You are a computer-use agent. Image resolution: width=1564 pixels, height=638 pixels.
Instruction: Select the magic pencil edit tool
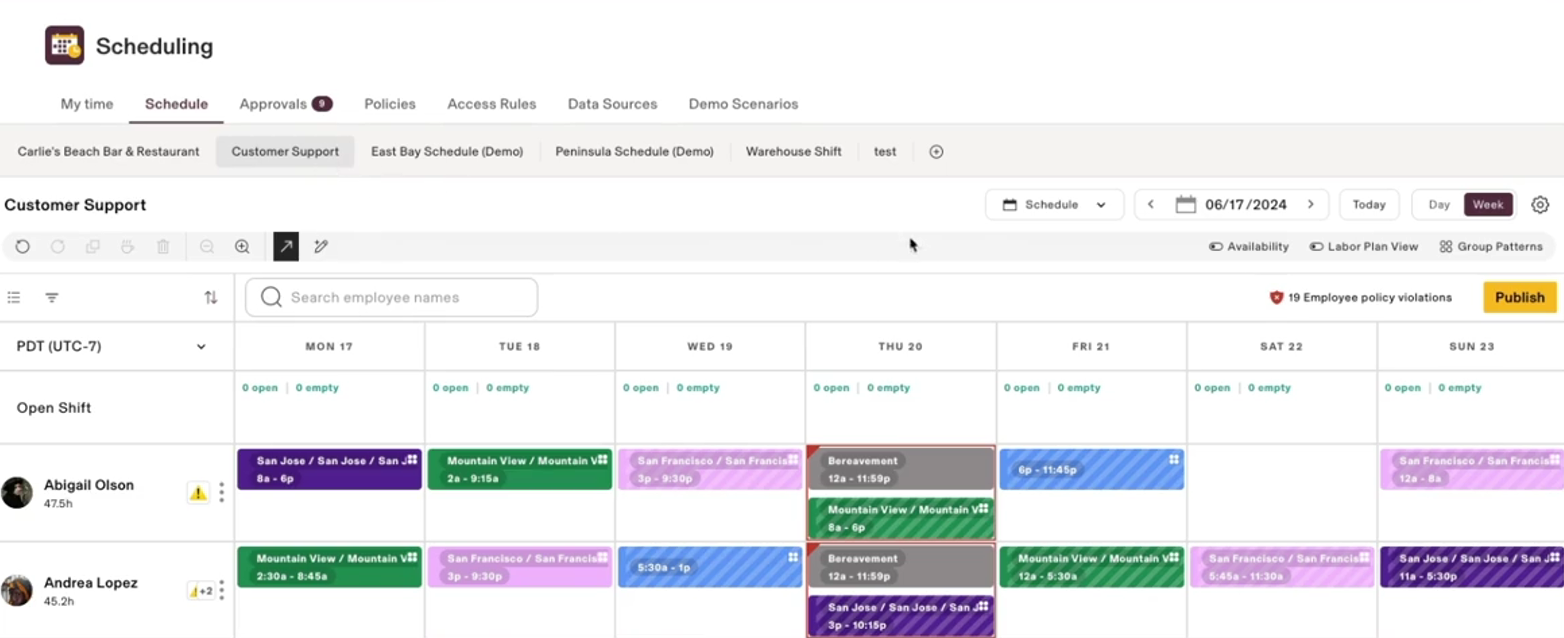tap(321, 246)
